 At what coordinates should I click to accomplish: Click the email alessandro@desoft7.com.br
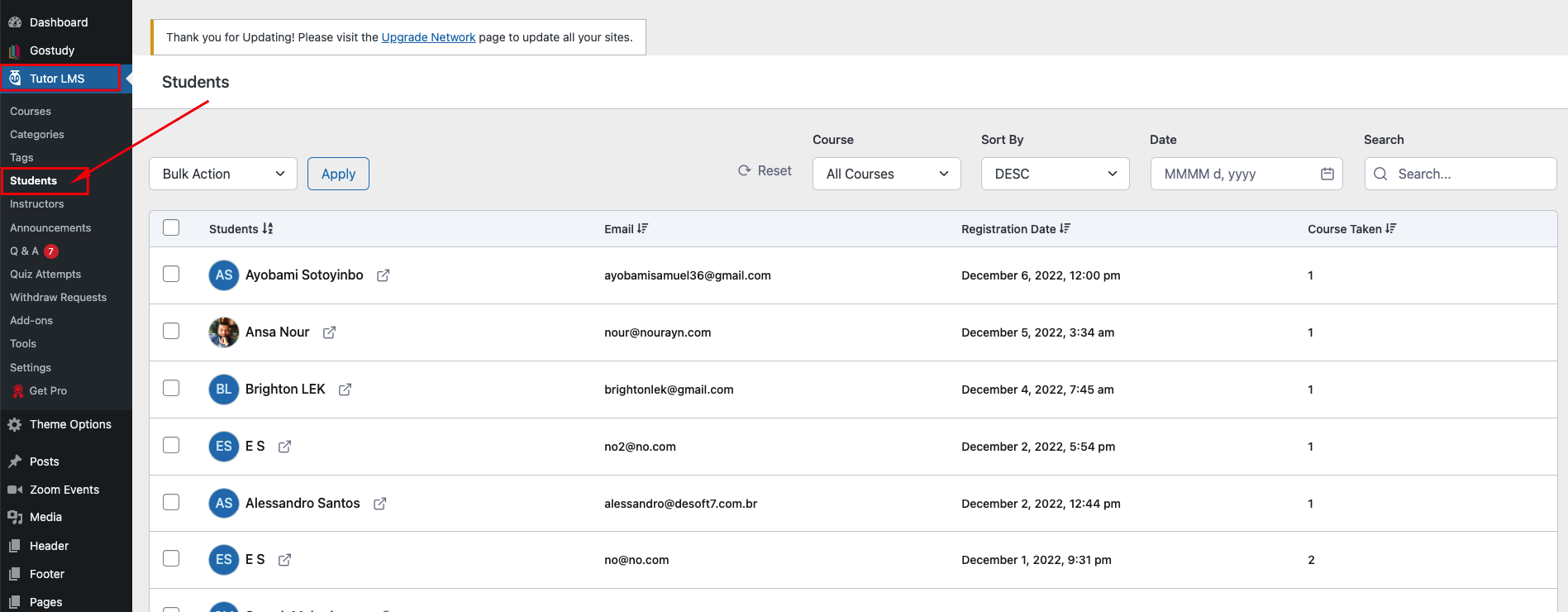click(681, 504)
